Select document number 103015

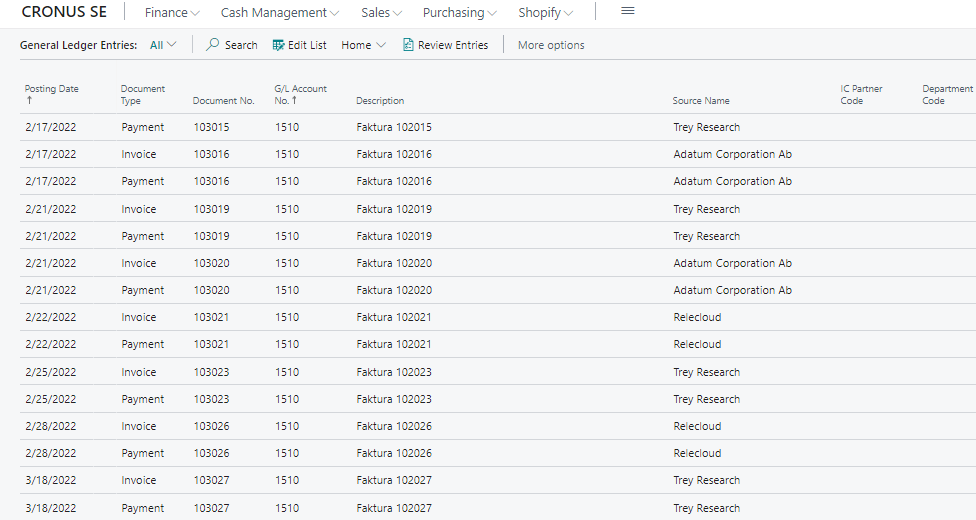(x=211, y=127)
